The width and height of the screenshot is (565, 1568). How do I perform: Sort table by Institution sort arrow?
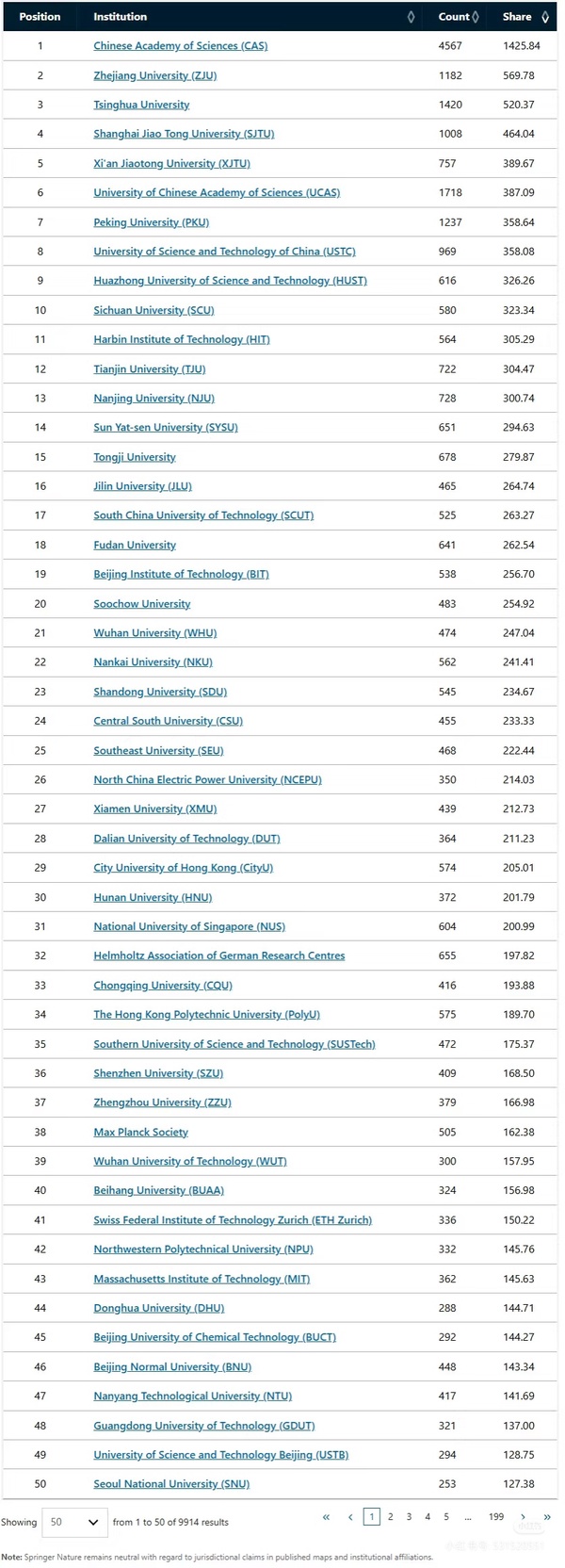tap(411, 17)
